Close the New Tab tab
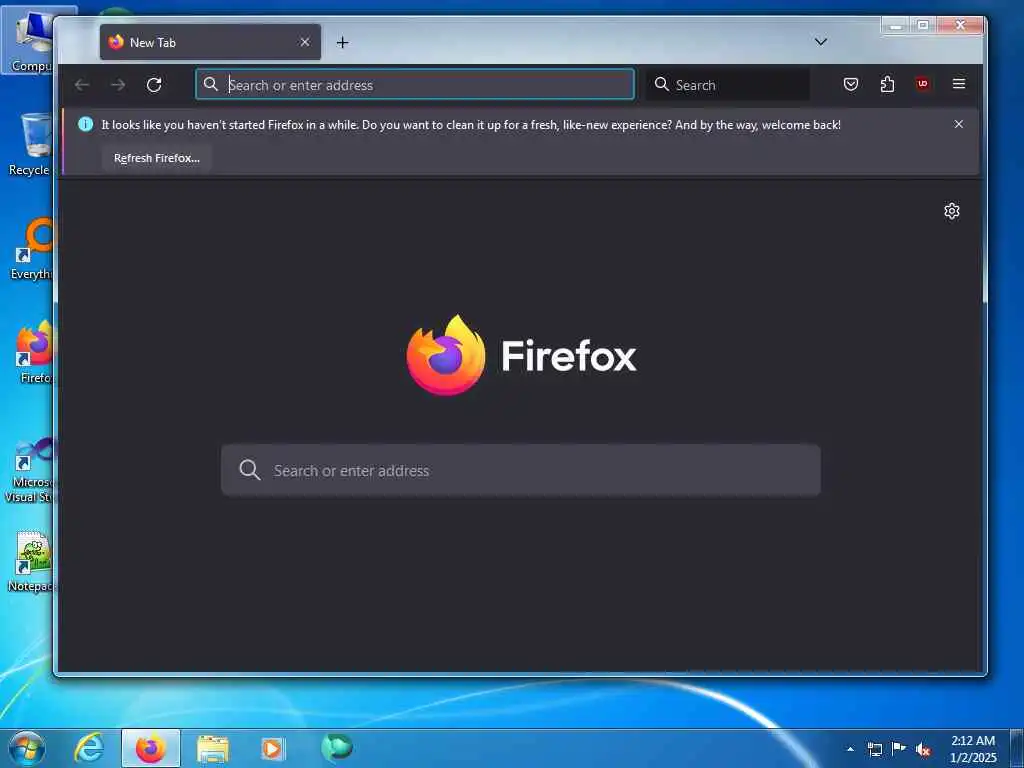This screenshot has height=768, width=1024. click(305, 42)
